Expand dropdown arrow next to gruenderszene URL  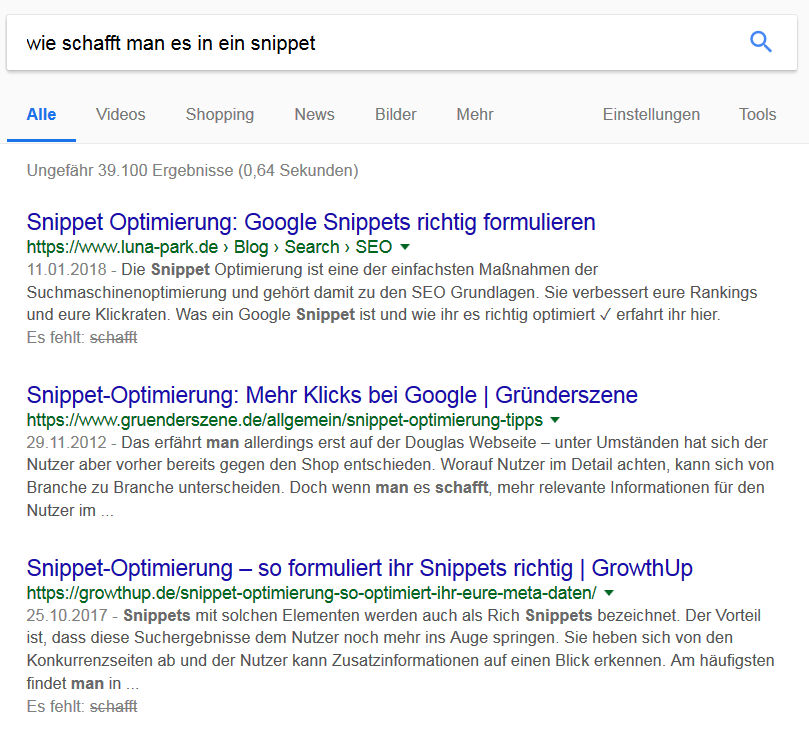tap(555, 420)
